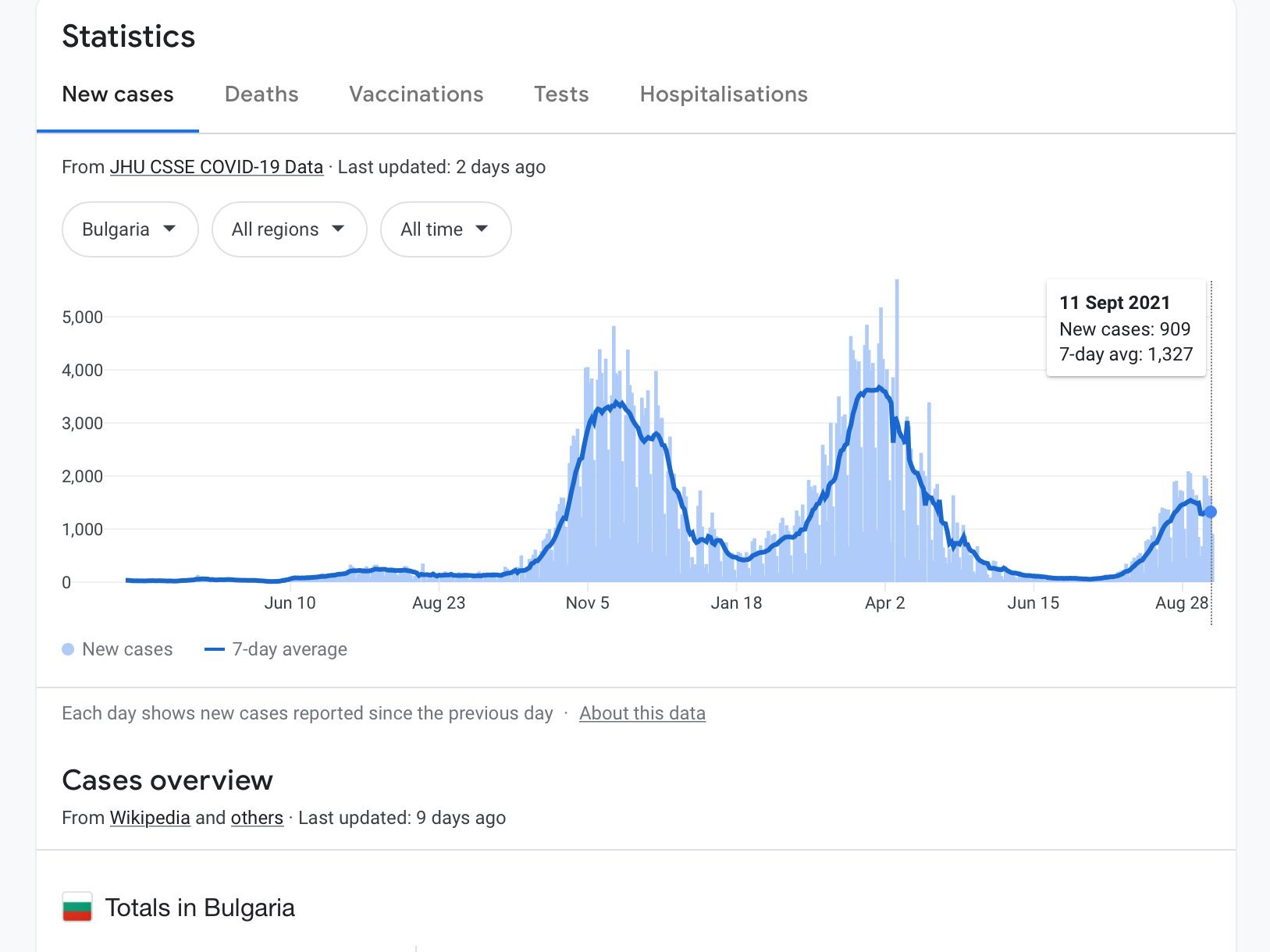Click the 7-day average legend line
Screen dimensions: 1270x952
coord(214,649)
